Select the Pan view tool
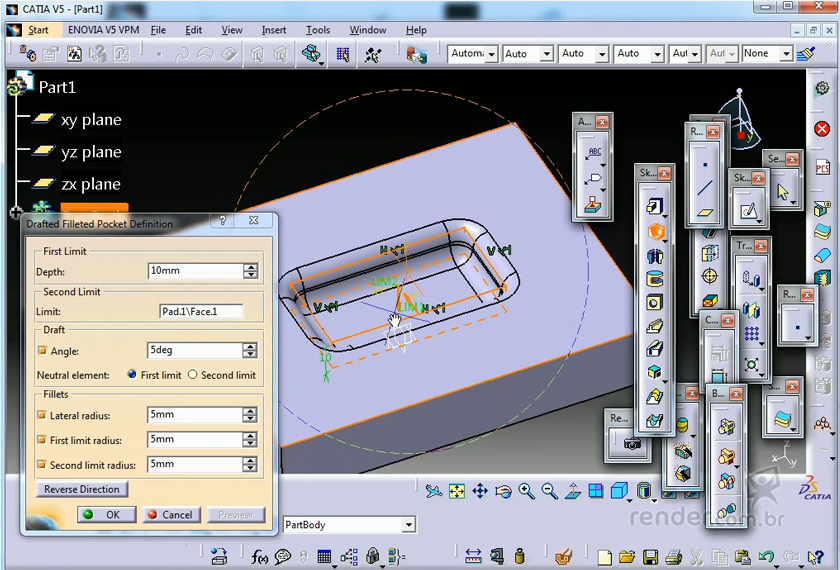The width and height of the screenshot is (840, 570). [x=480, y=491]
